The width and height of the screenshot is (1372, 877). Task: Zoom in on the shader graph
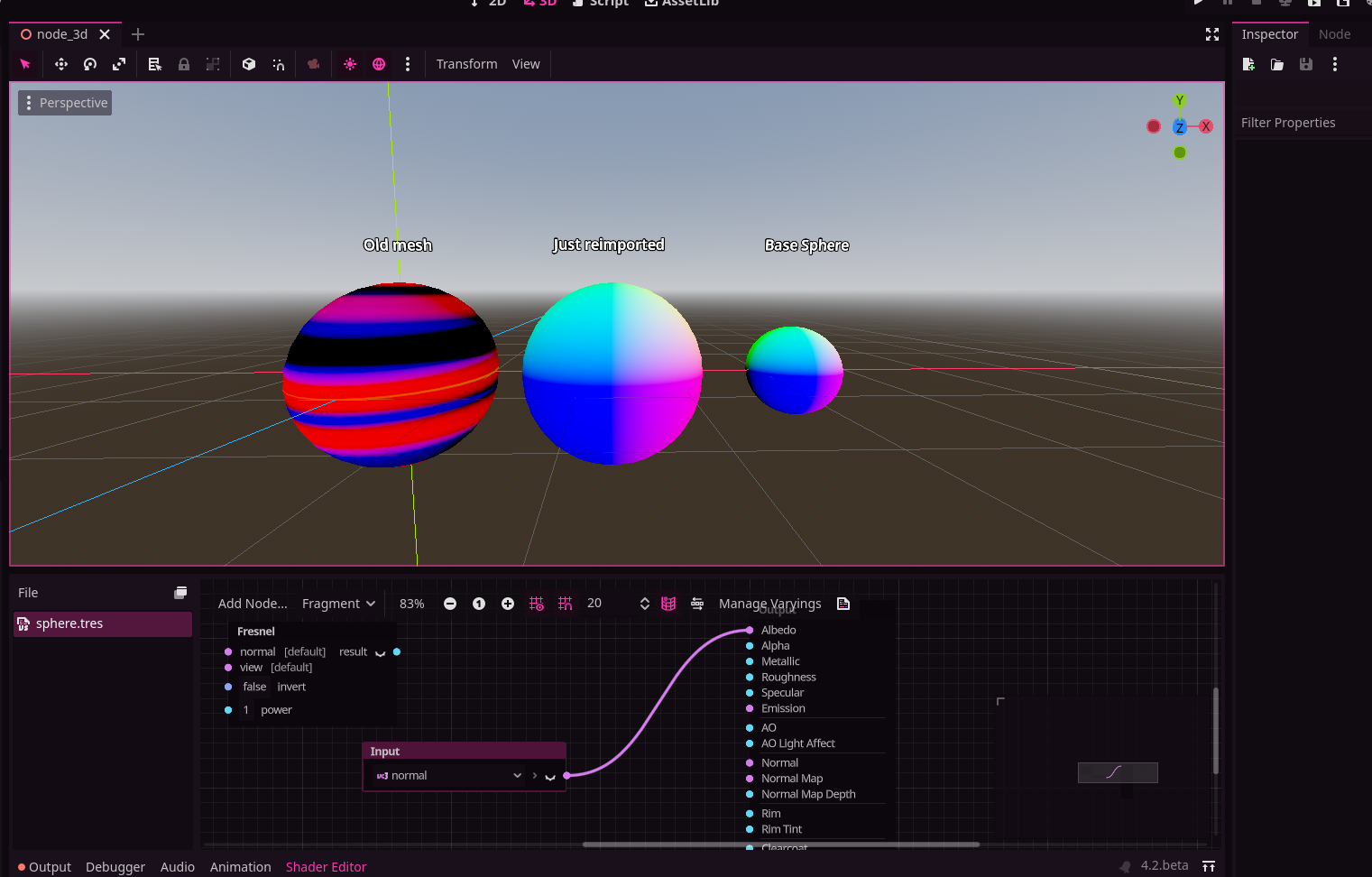click(507, 603)
